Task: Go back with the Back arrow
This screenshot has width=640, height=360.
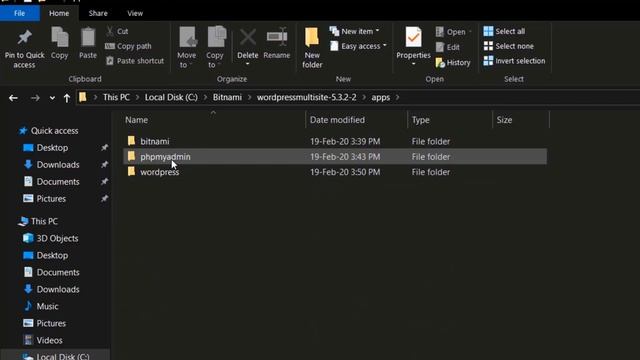Action: [13, 98]
